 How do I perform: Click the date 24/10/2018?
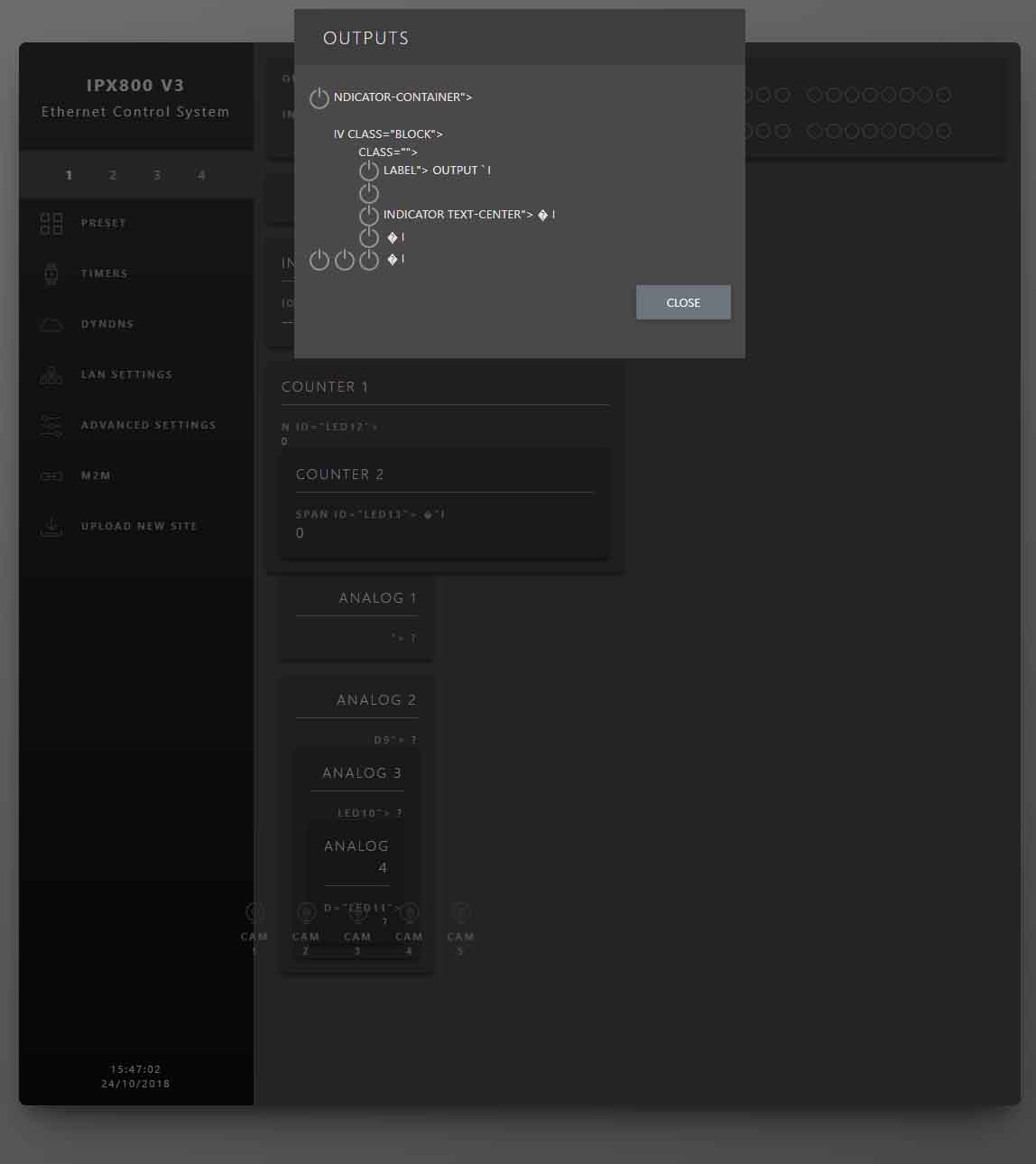tap(135, 1084)
